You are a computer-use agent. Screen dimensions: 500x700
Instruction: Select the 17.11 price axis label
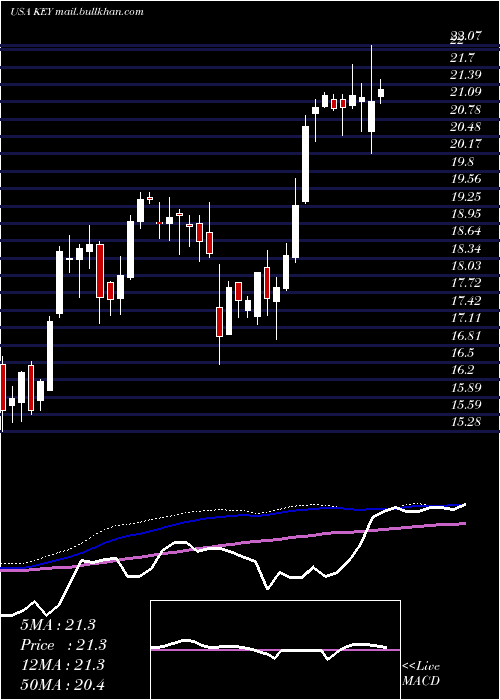466,318
